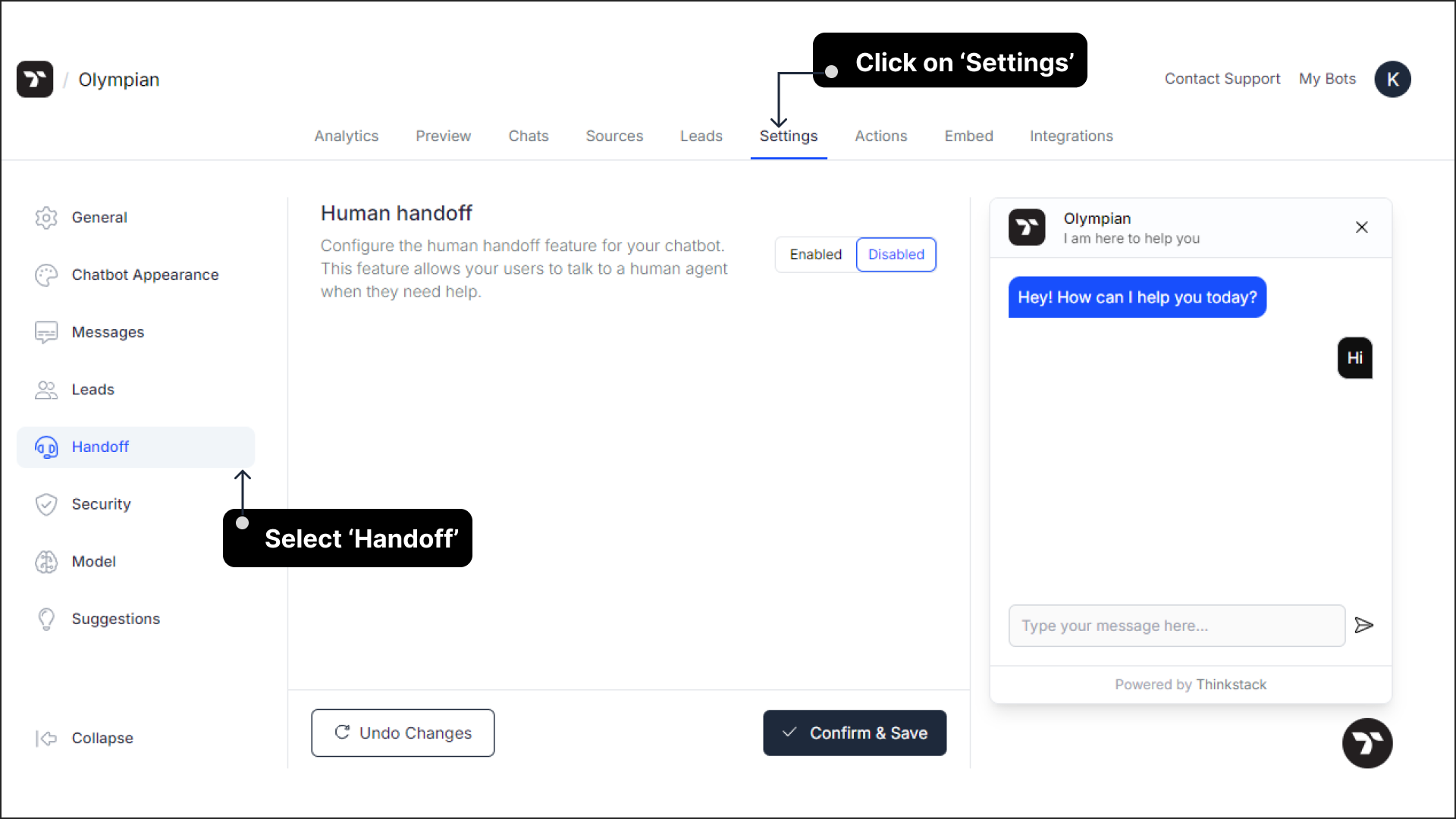Disable the Human handoff toggle
Viewport: 1456px width, 819px height.
pyautogui.click(x=896, y=254)
